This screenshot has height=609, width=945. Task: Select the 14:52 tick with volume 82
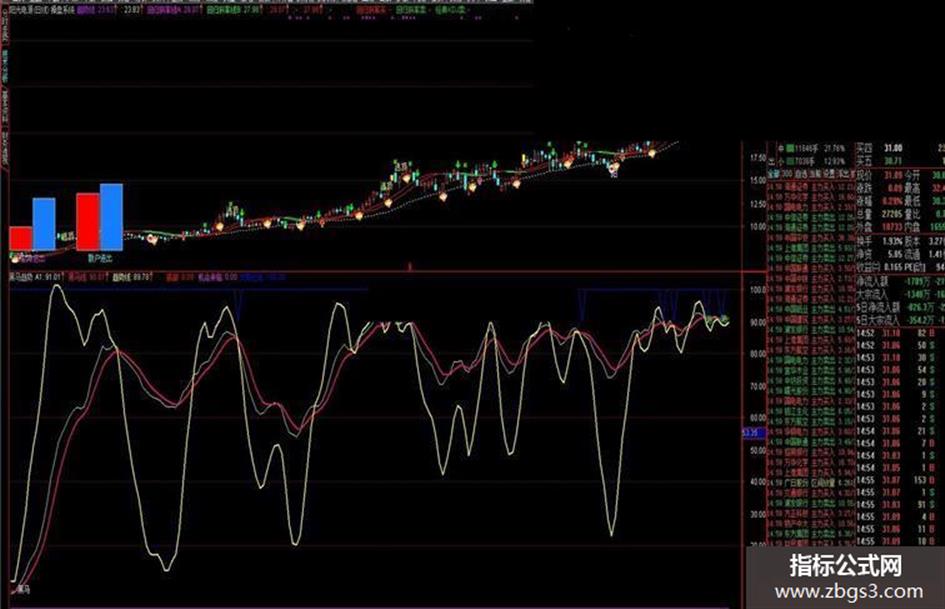pyautogui.click(x=900, y=333)
